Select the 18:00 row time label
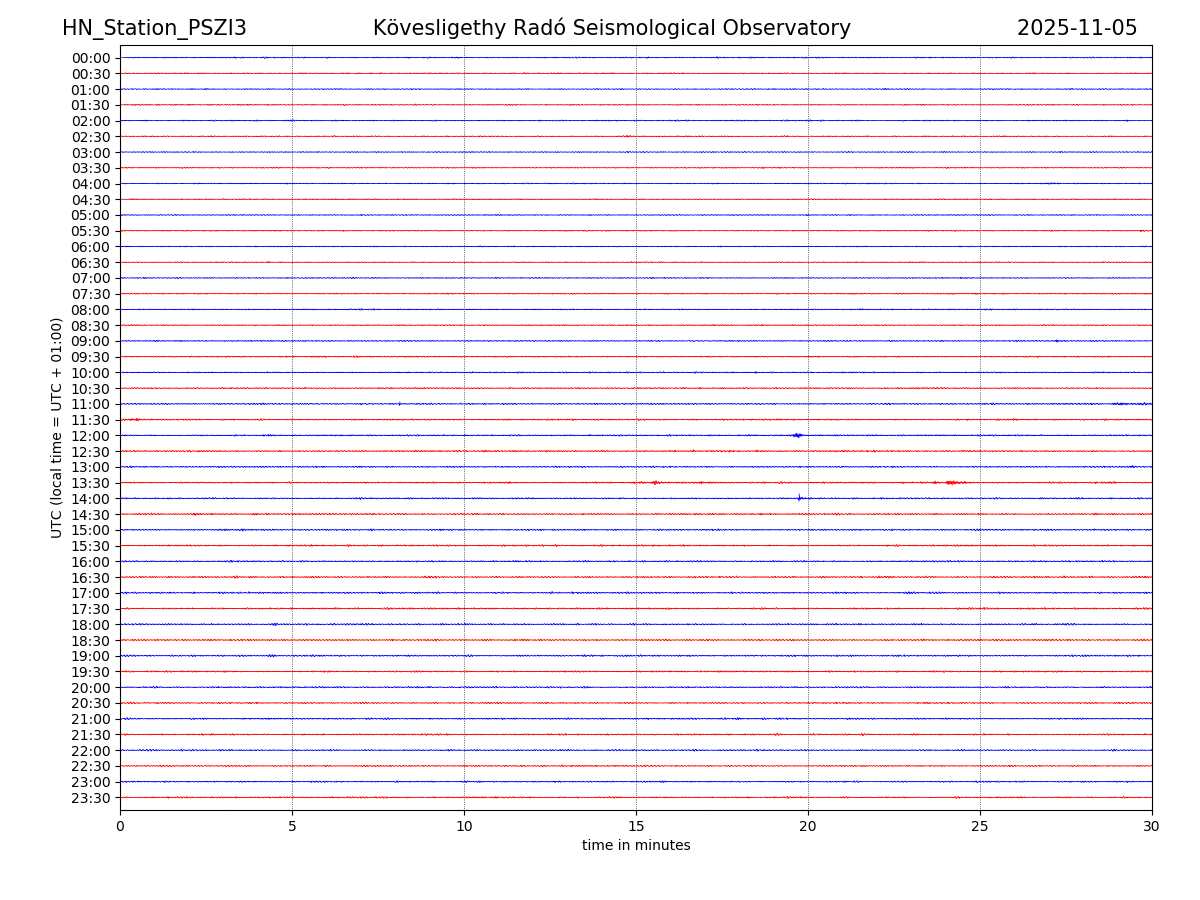The height and width of the screenshot is (900, 1200). (x=91, y=625)
